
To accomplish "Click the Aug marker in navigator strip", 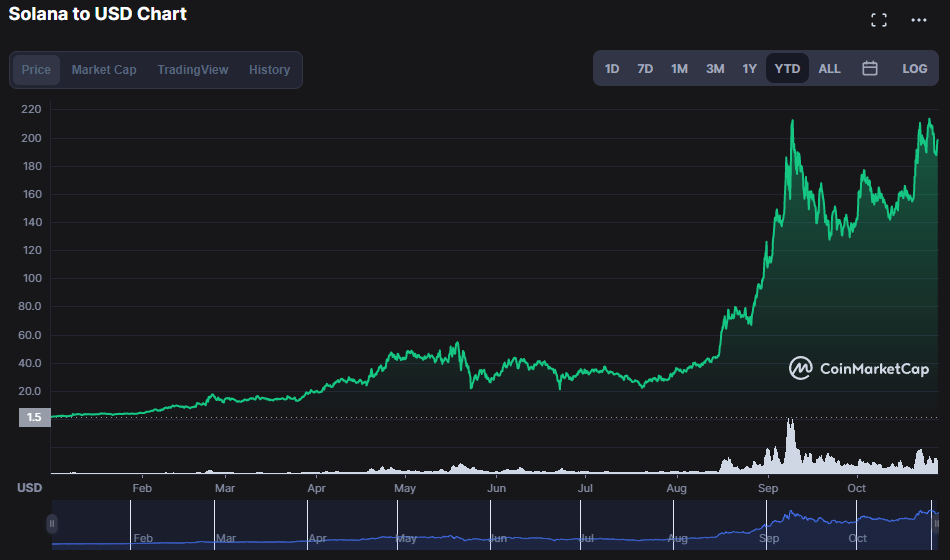I will 677,538.
